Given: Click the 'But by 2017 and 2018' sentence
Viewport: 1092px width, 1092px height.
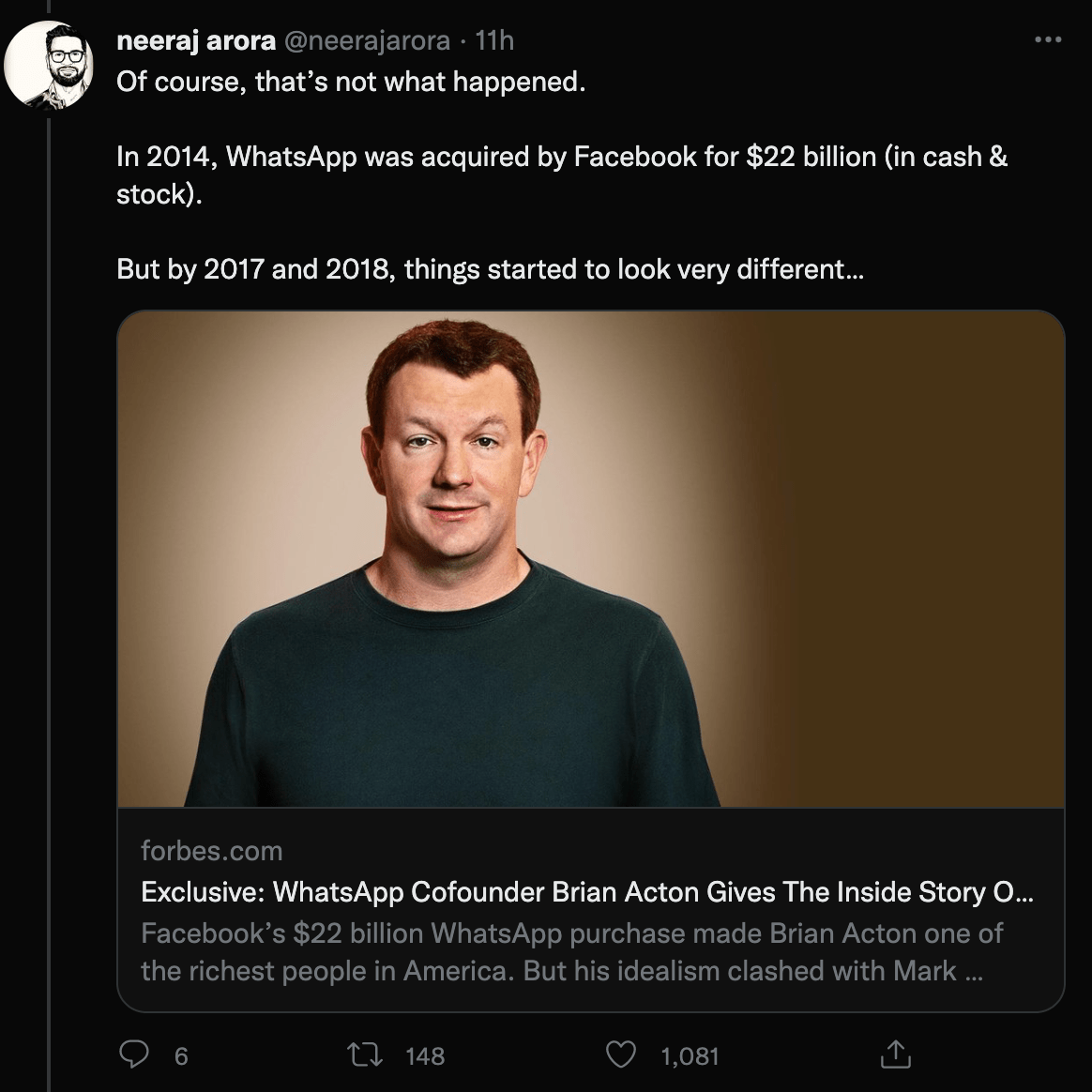Looking at the screenshot, I should [x=491, y=269].
